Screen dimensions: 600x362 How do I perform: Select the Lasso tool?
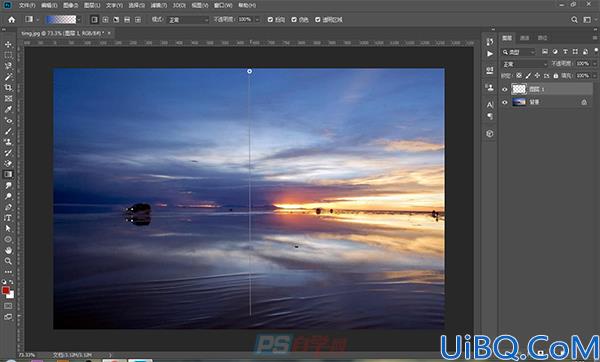(x=8, y=66)
